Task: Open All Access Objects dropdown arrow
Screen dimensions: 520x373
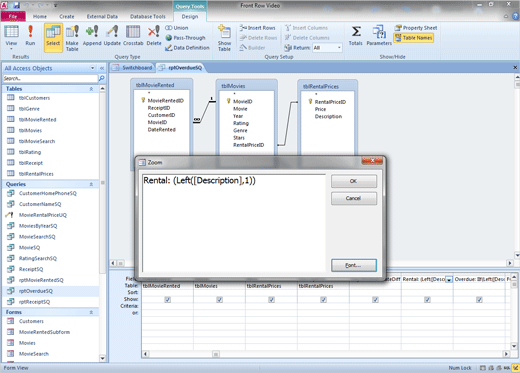Action: (x=93, y=68)
